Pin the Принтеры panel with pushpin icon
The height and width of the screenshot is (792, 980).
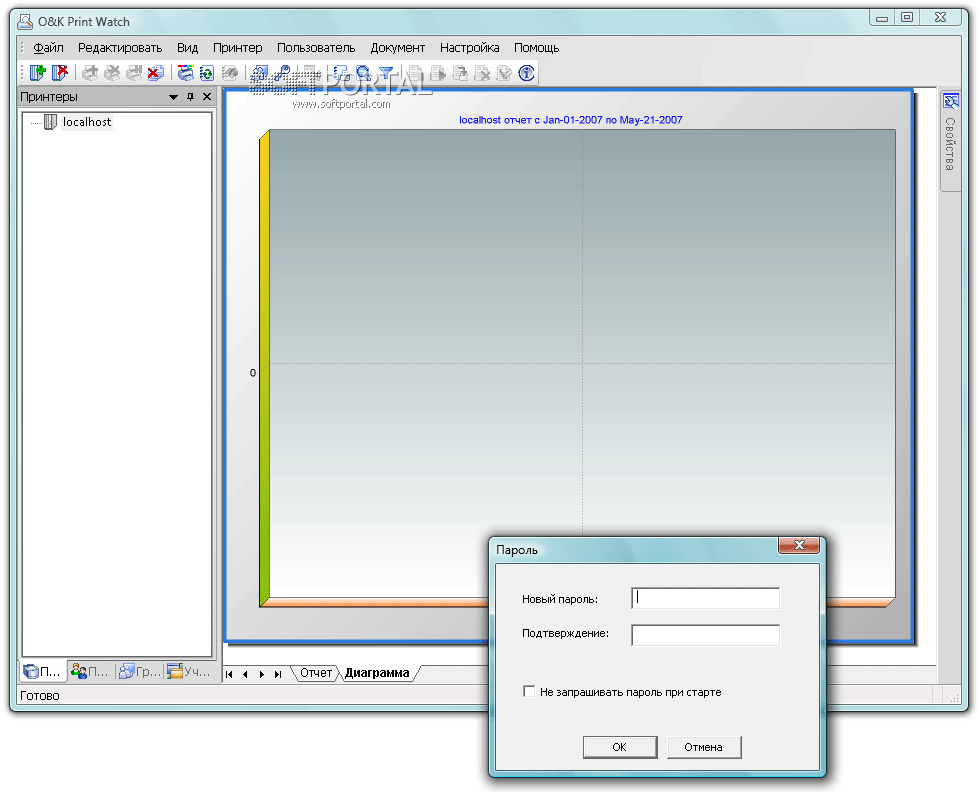click(191, 97)
